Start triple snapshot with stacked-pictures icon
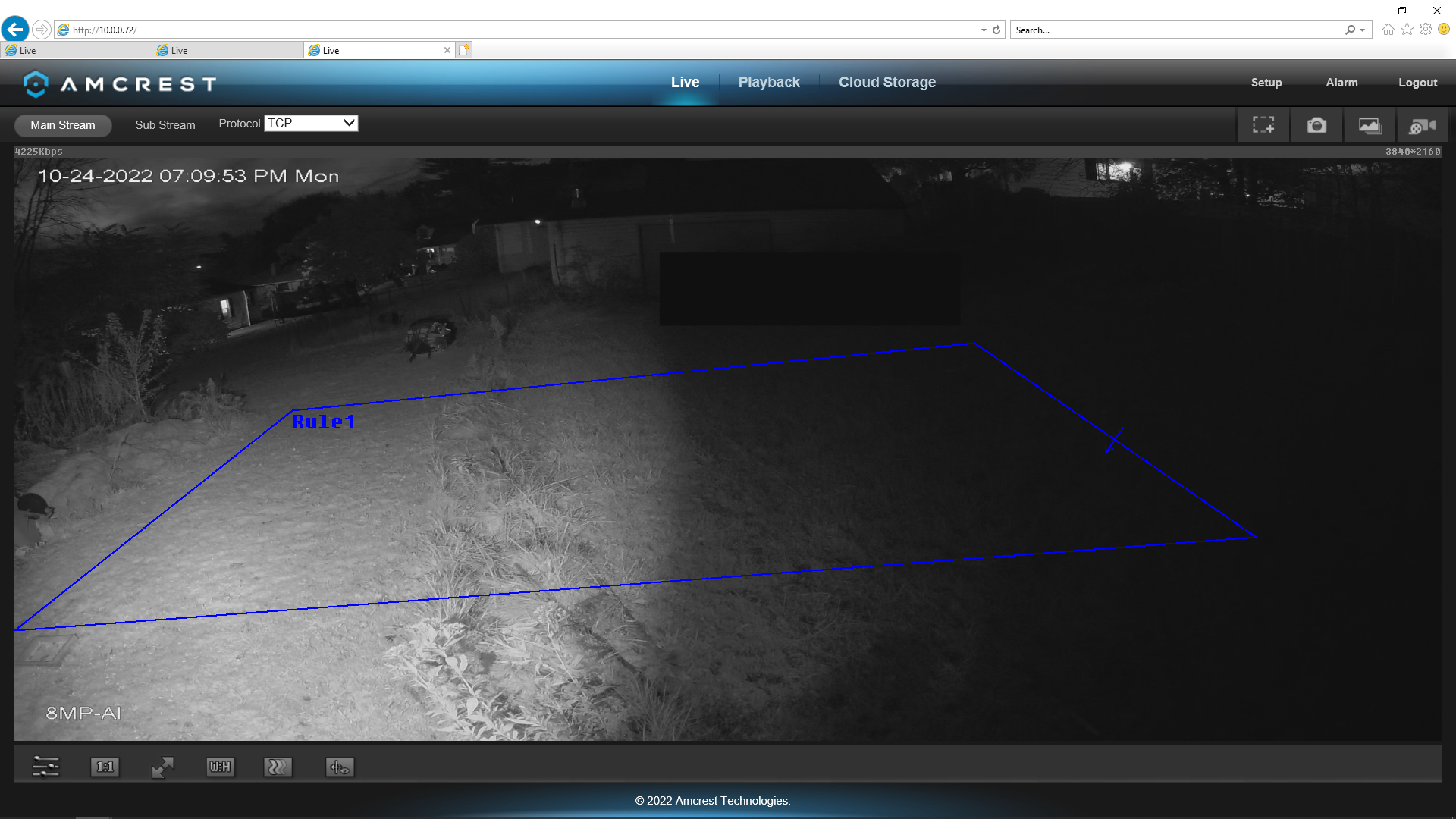Image resolution: width=1456 pixels, height=819 pixels. [x=1370, y=125]
